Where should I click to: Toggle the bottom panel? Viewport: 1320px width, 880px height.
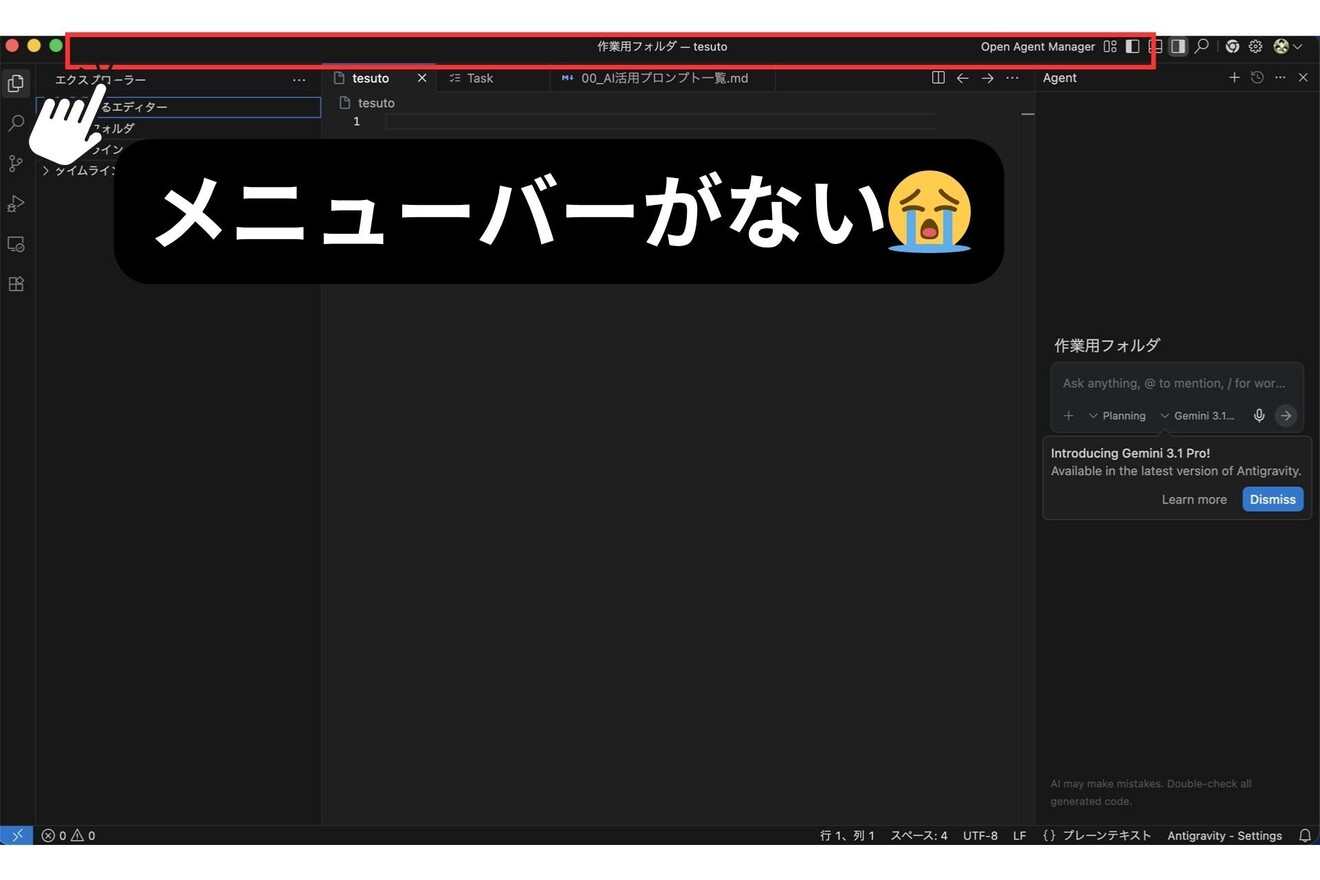tap(1156, 46)
